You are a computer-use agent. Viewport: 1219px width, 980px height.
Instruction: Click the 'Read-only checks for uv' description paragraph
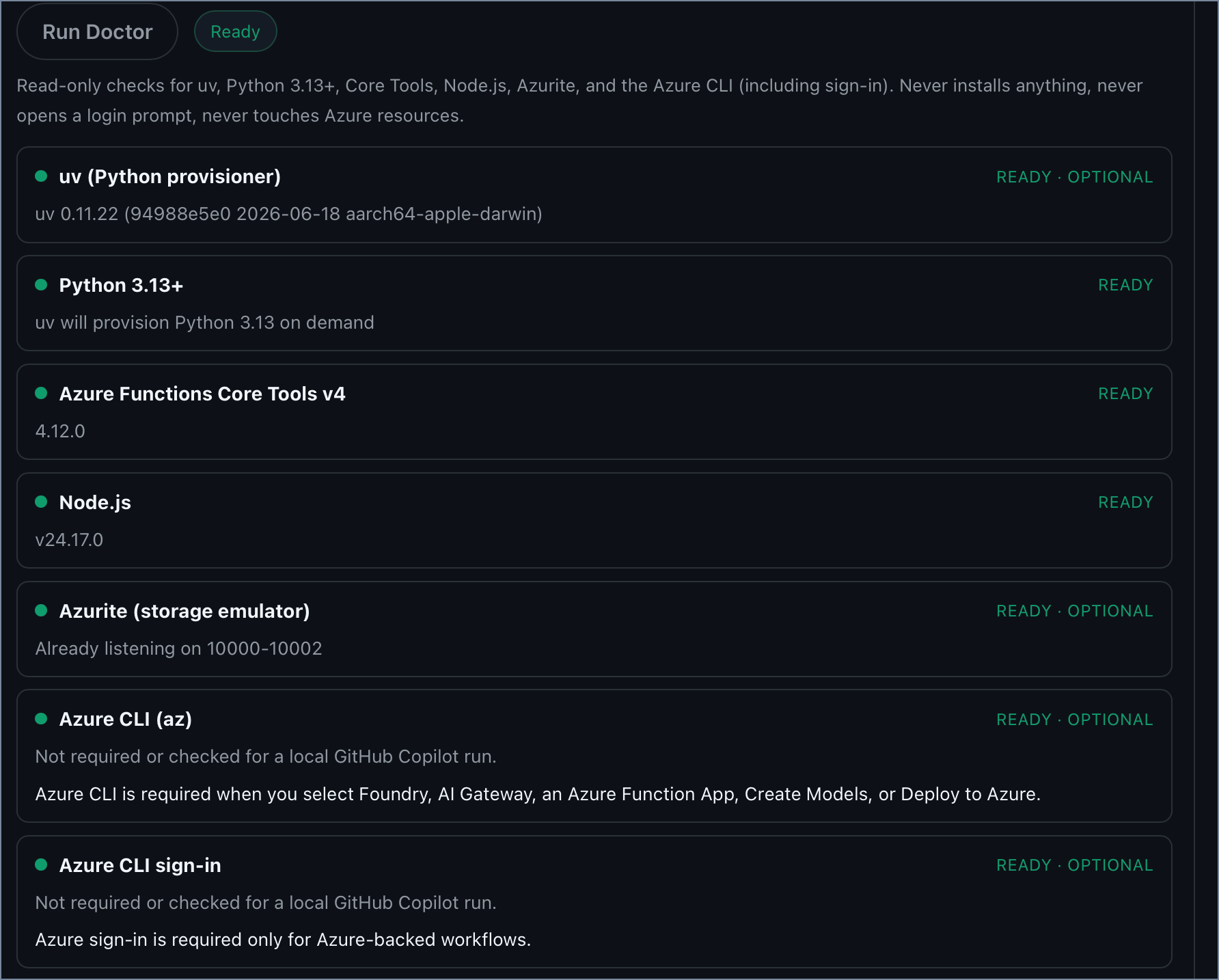click(x=579, y=100)
